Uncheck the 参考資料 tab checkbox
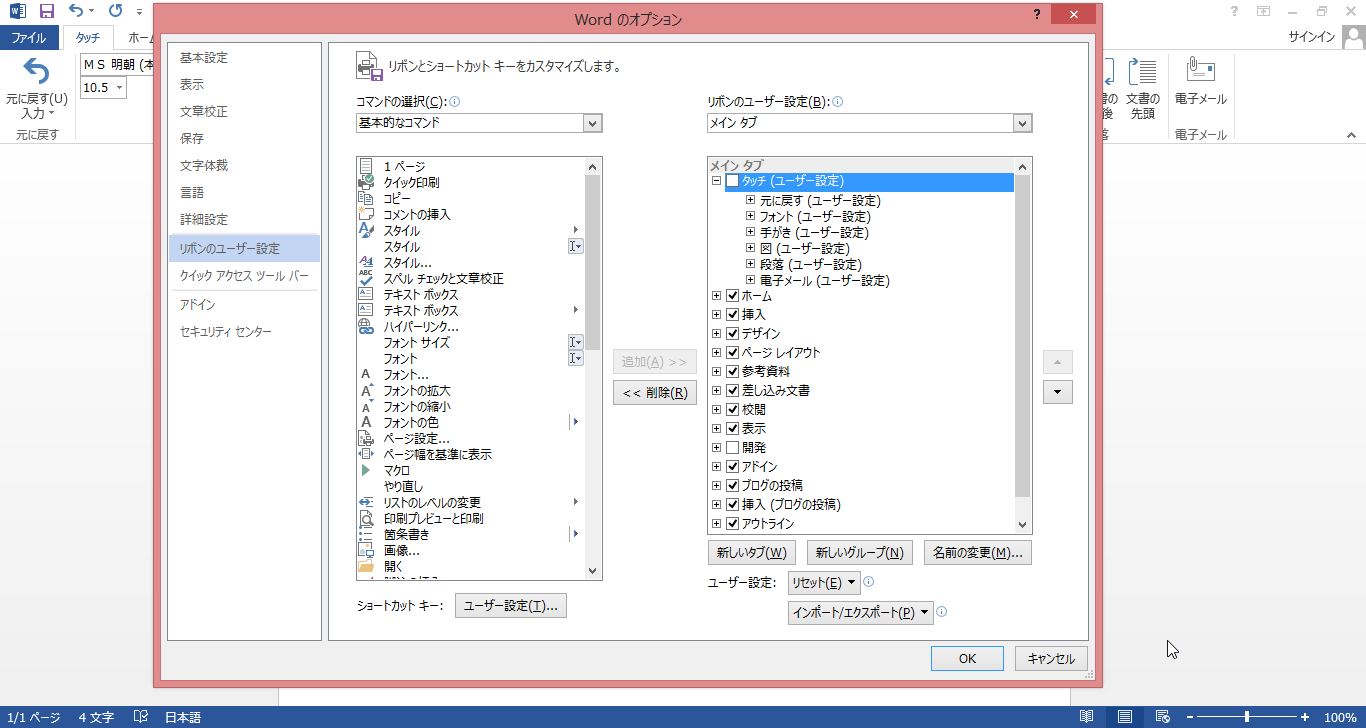1366x728 pixels. [x=732, y=372]
